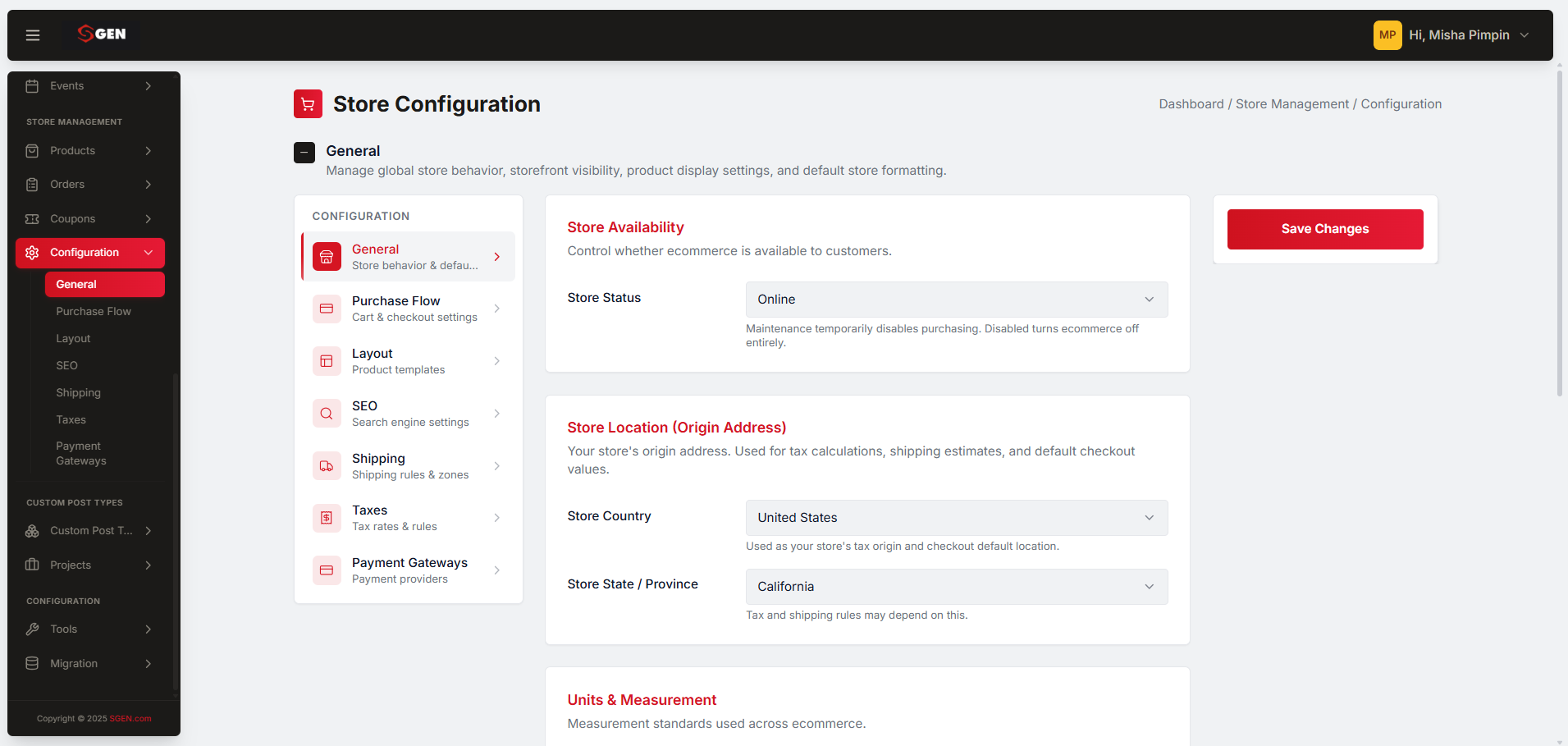Image resolution: width=1568 pixels, height=746 pixels.
Task: Go to Dashboard breadcrumb link
Action: coord(1191,104)
